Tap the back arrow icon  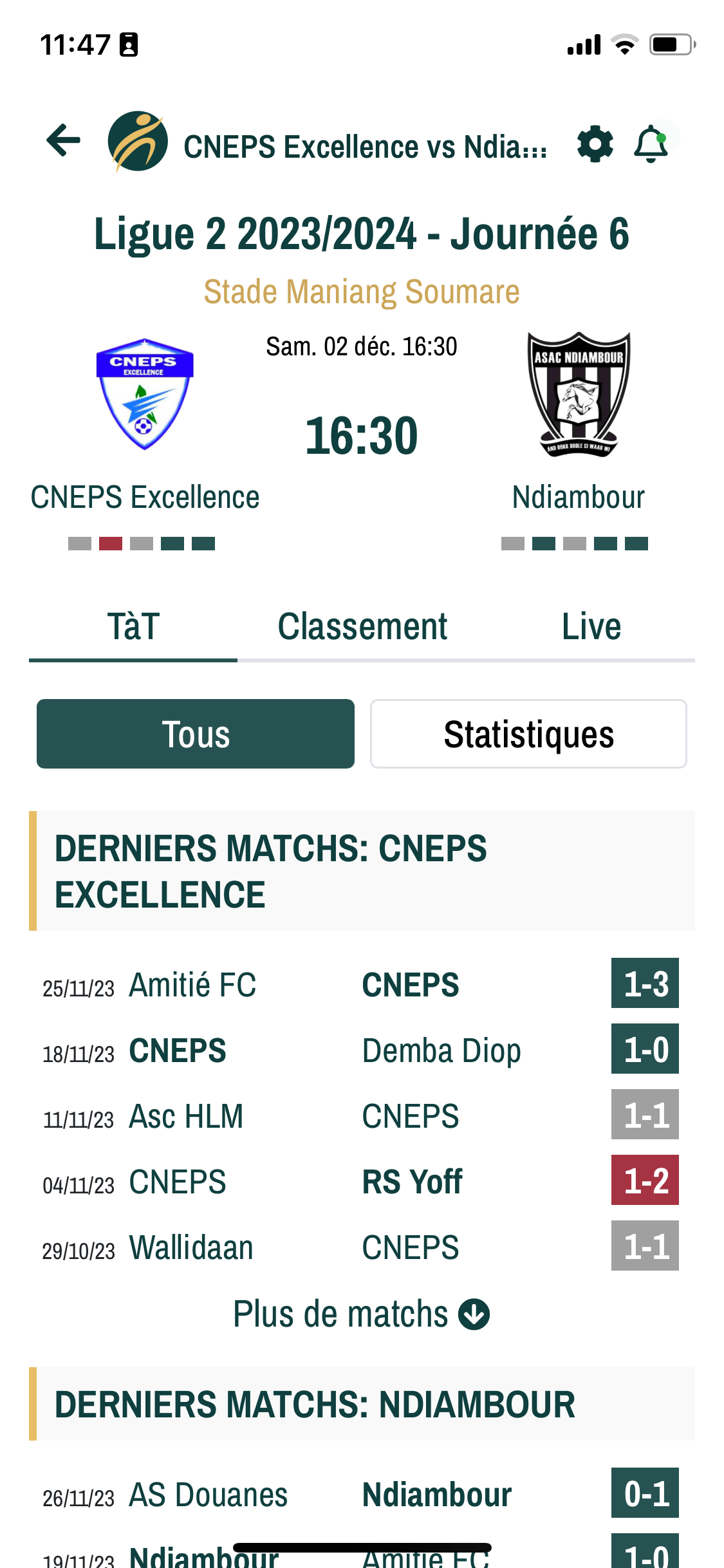(x=63, y=140)
